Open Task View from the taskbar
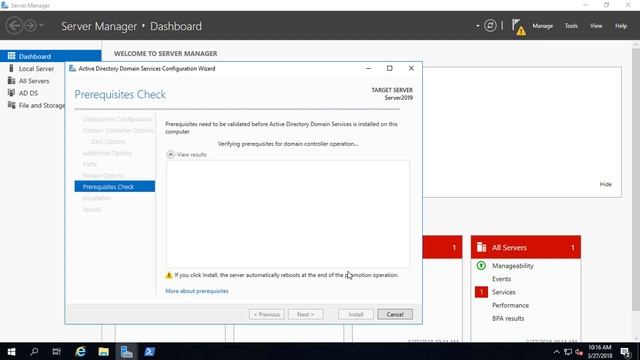The width and height of the screenshot is (640, 360). point(56,351)
